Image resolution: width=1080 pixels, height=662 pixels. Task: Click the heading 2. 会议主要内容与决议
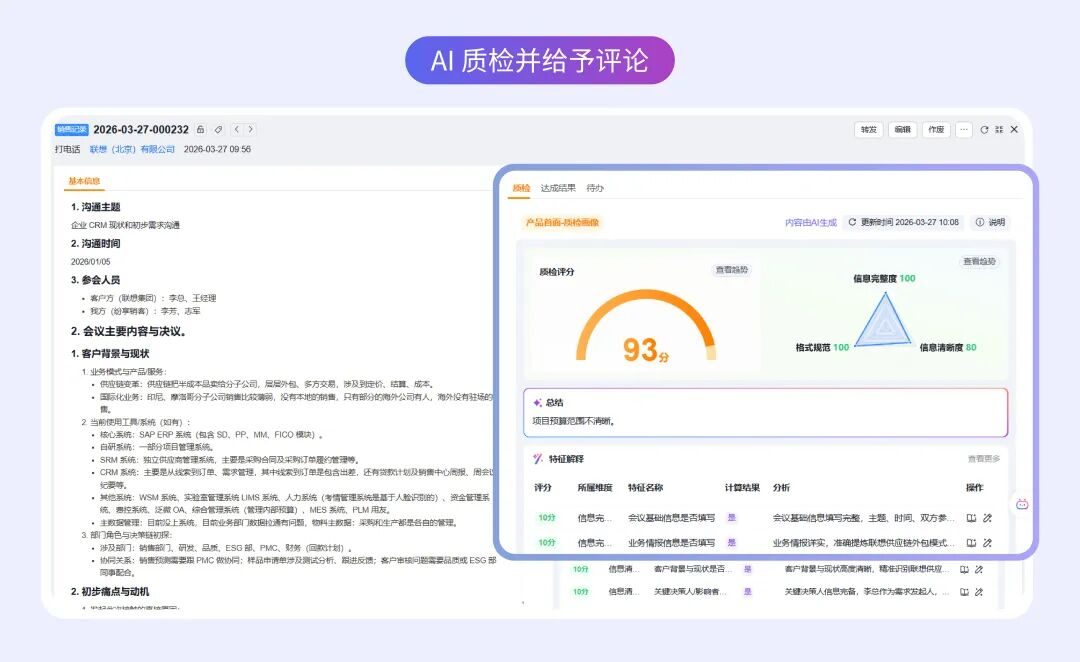click(129, 331)
